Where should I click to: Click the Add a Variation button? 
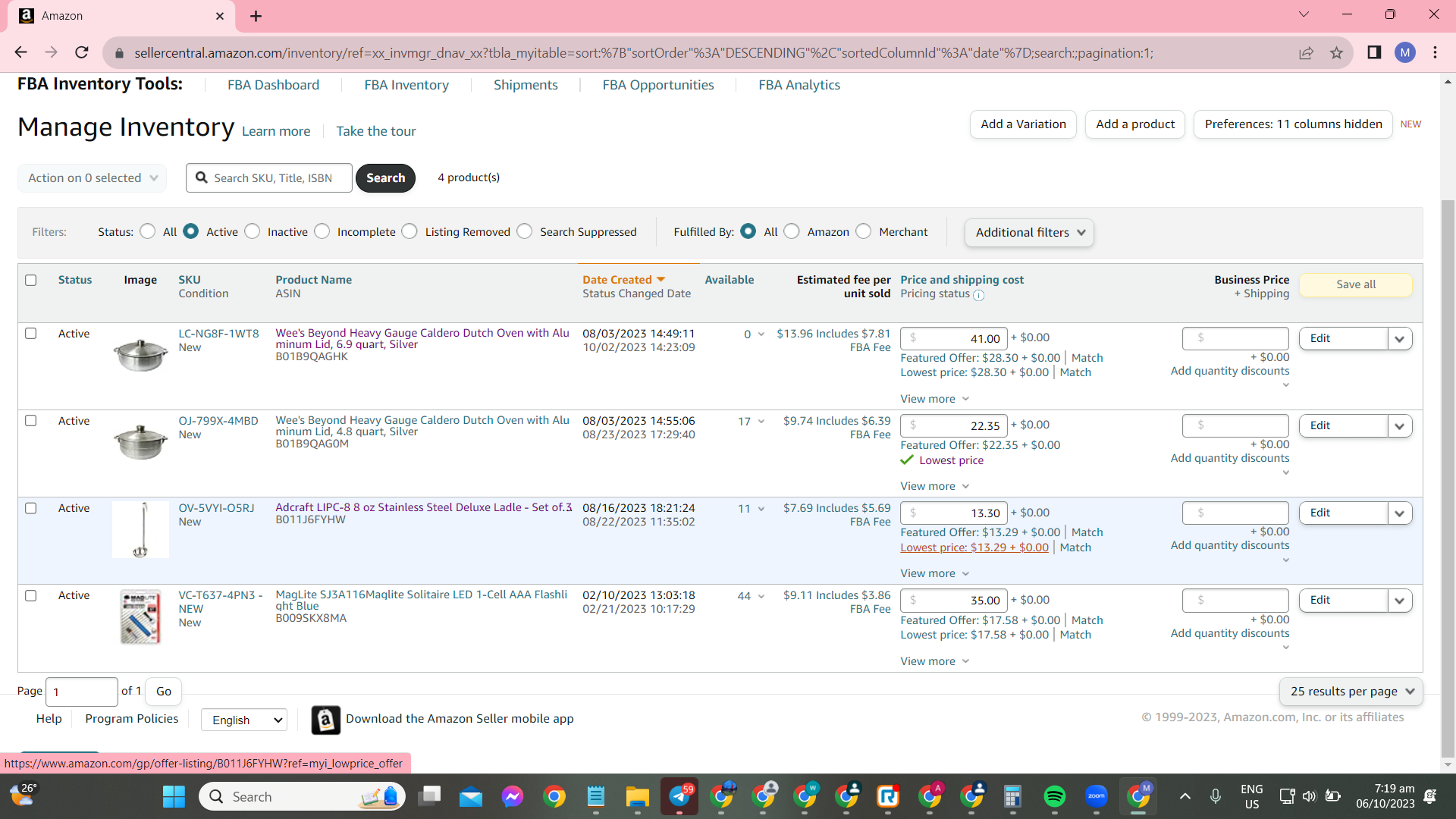click(x=1023, y=124)
